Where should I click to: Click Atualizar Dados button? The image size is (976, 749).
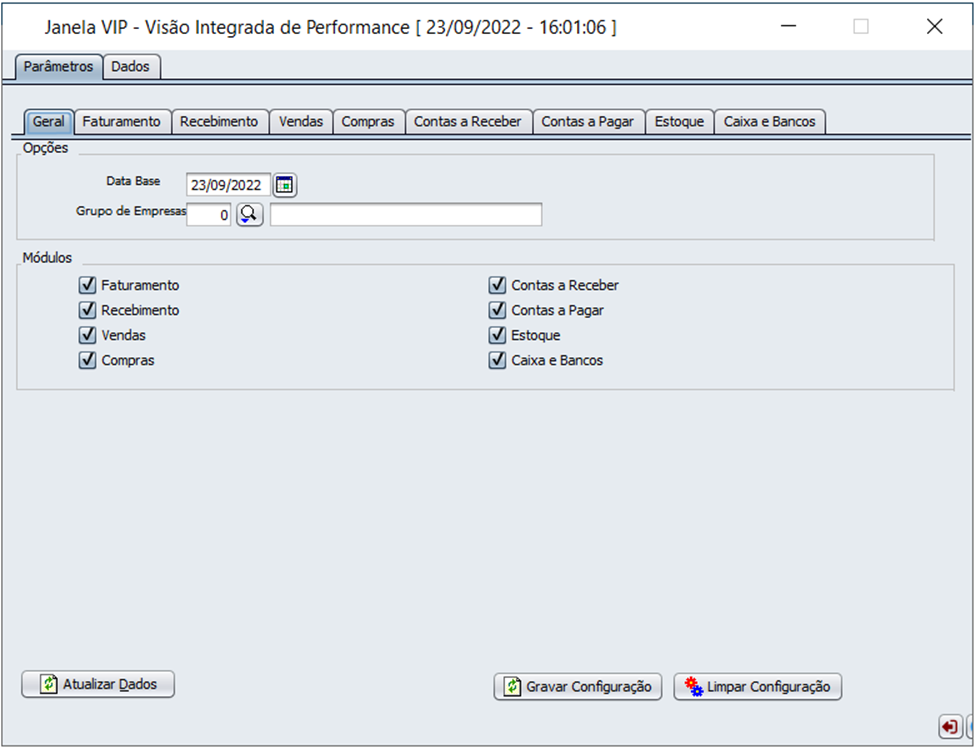[x=98, y=685]
